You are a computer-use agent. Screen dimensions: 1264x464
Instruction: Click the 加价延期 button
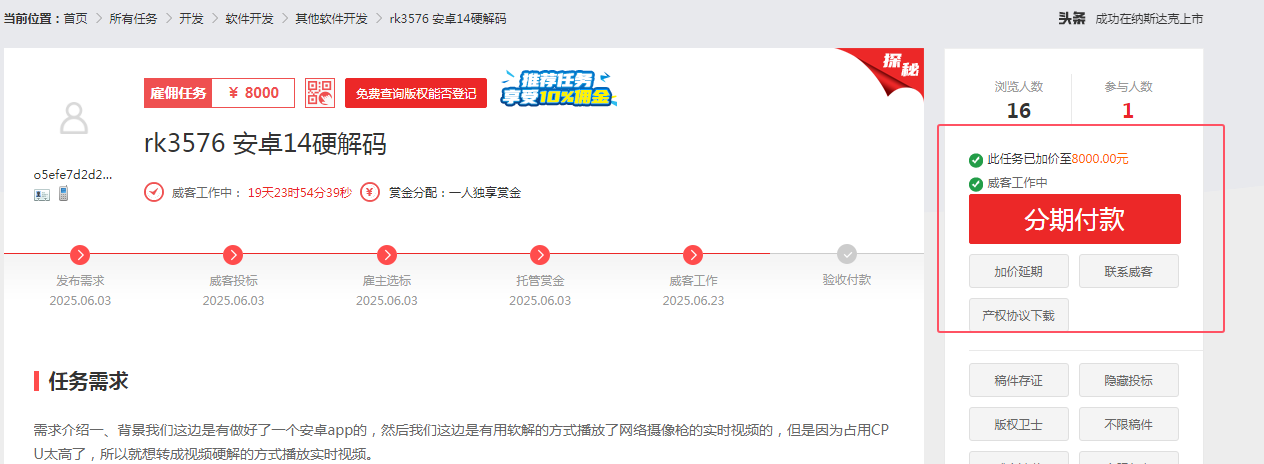(1018, 271)
